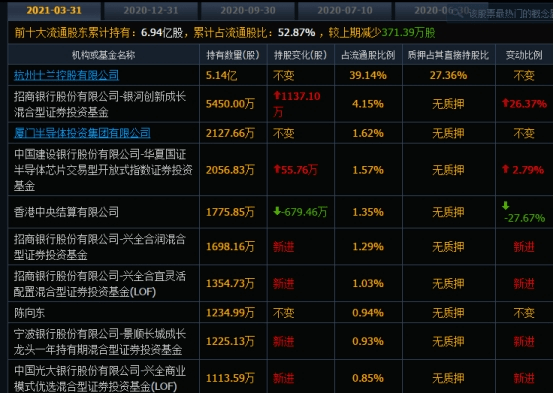Click the 兴全合宜灵活配置 fund row name
Screen dimensions: 554x394
pos(100,284)
